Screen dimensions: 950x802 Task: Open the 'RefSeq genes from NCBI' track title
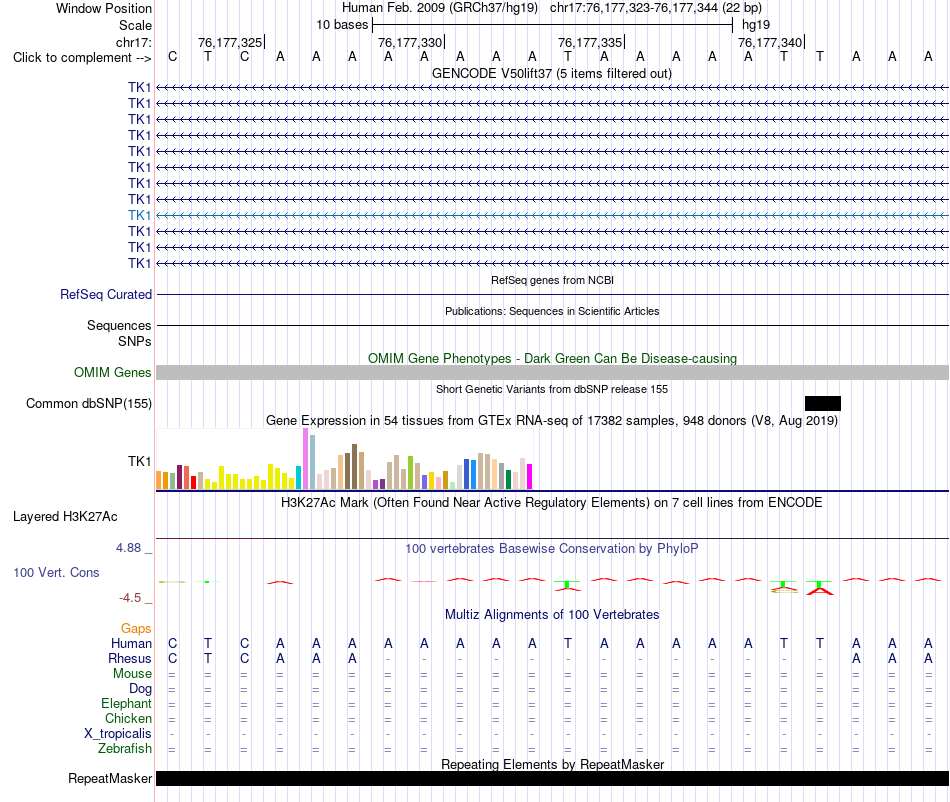tap(552, 280)
